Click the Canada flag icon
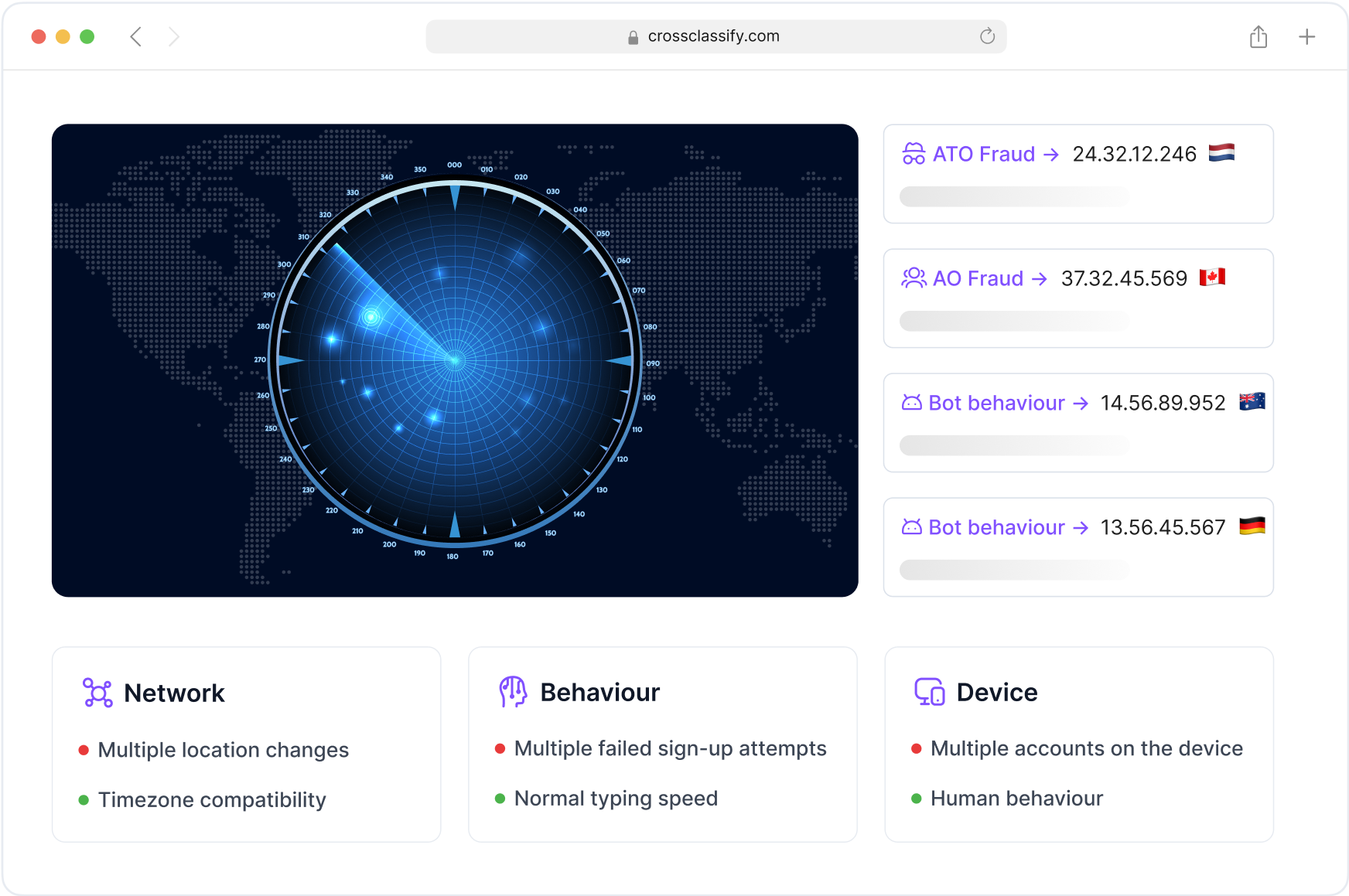1349x896 pixels. click(1212, 277)
